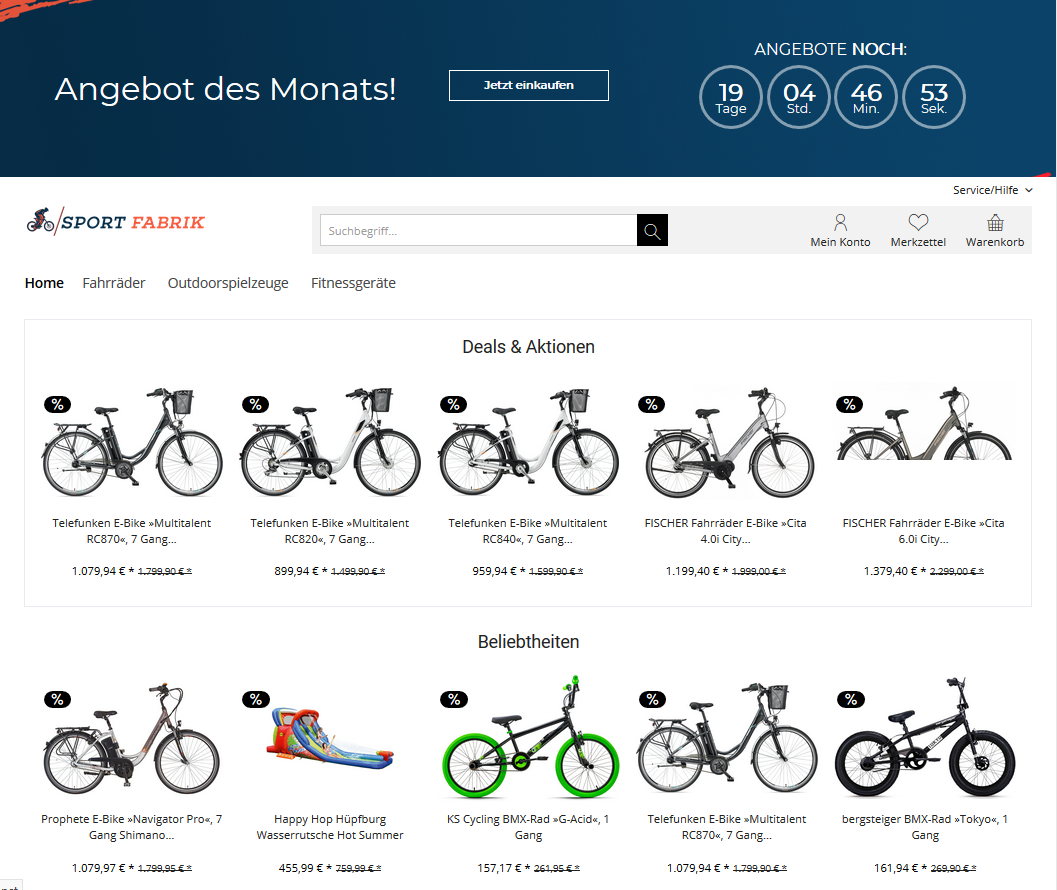
Task: Click the Angebot des Monats! banner heading
Action: pyautogui.click(x=225, y=89)
